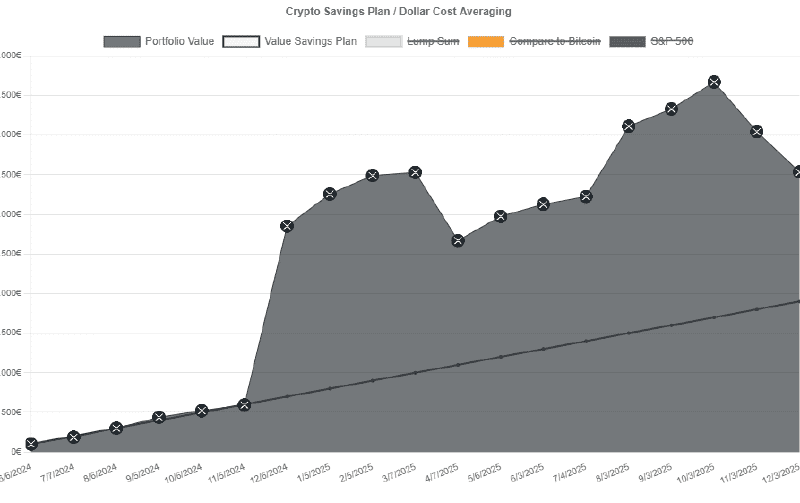
Task: Select the 9/3/2025 portfolio marker
Action: pyautogui.click(x=671, y=108)
